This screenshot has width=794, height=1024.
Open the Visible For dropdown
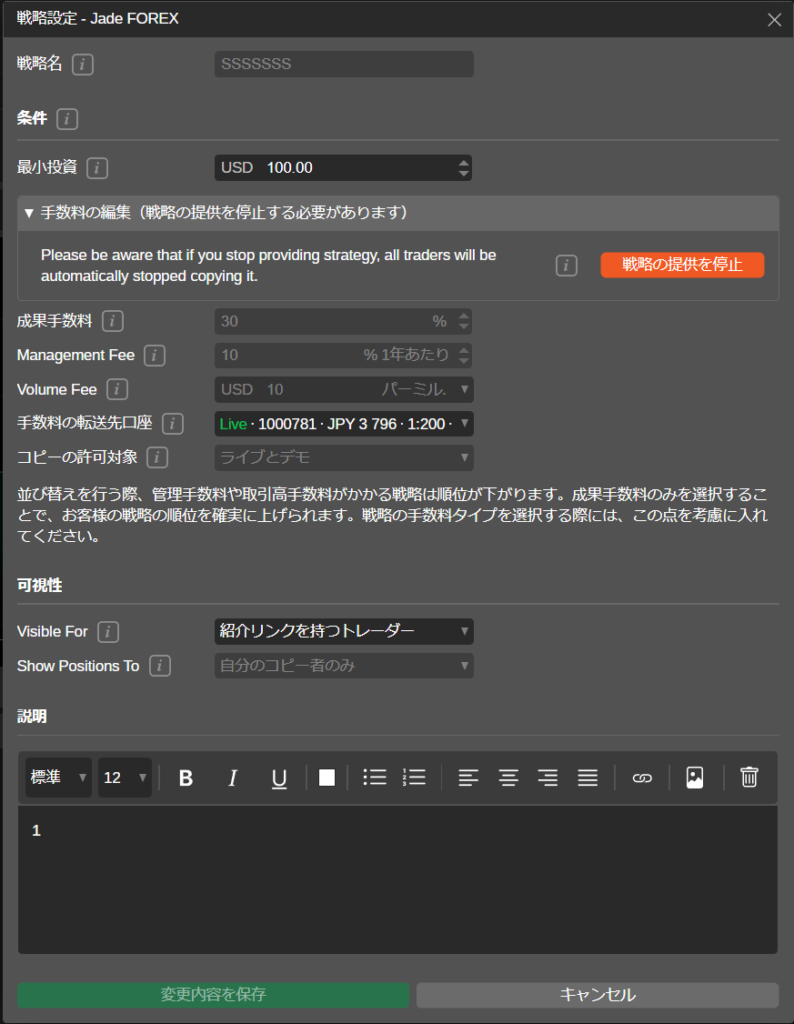(344, 631)
